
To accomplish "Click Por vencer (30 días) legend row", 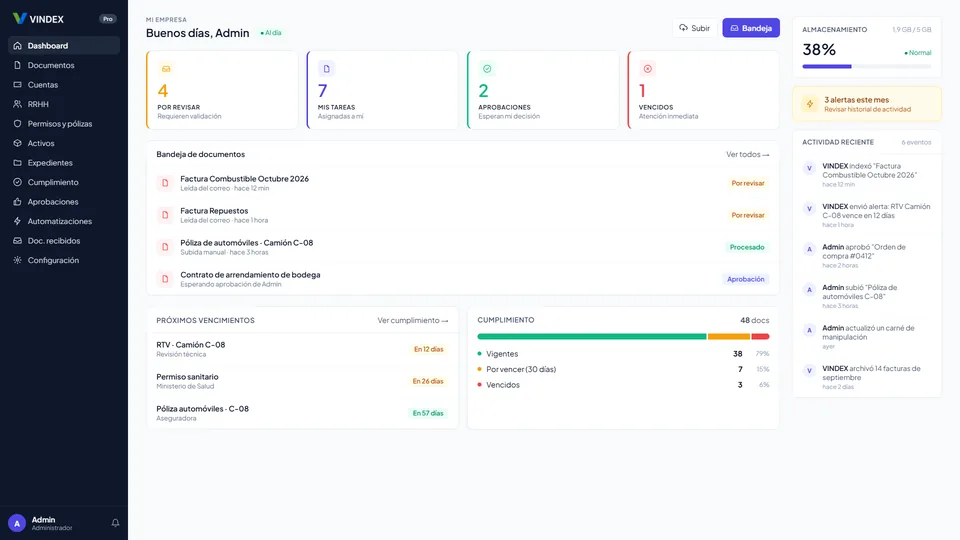I will click(623, 369).
